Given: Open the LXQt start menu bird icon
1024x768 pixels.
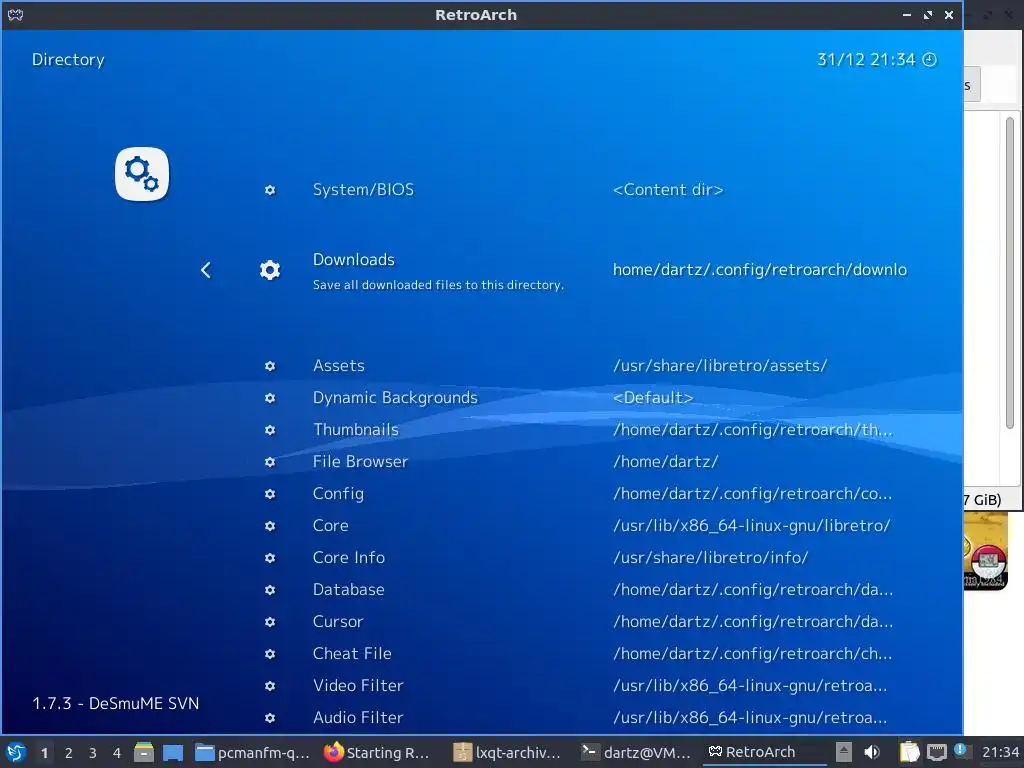Looking at the screenshot, I should pos(16,752).
